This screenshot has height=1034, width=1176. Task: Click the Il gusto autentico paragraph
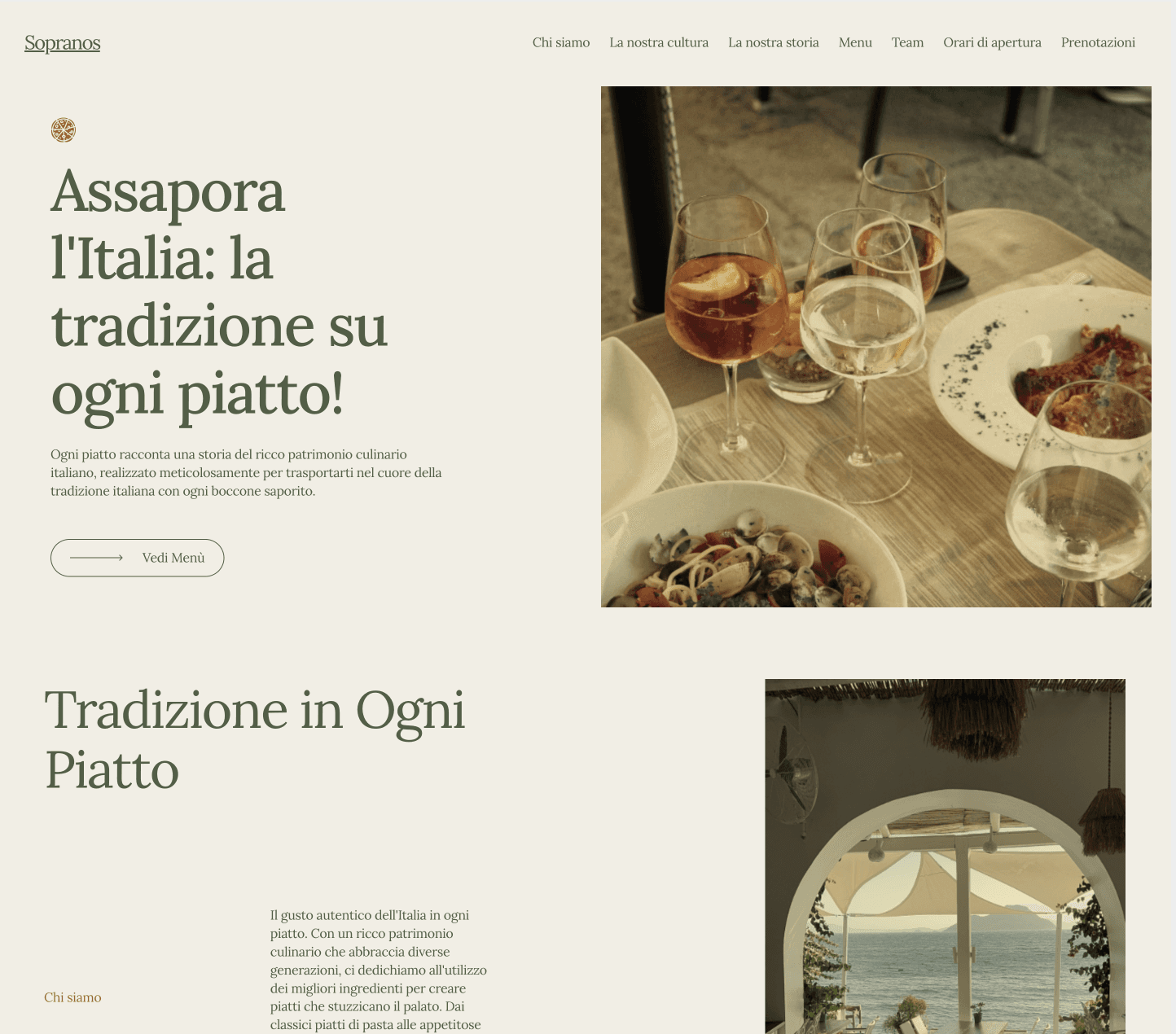379,970
